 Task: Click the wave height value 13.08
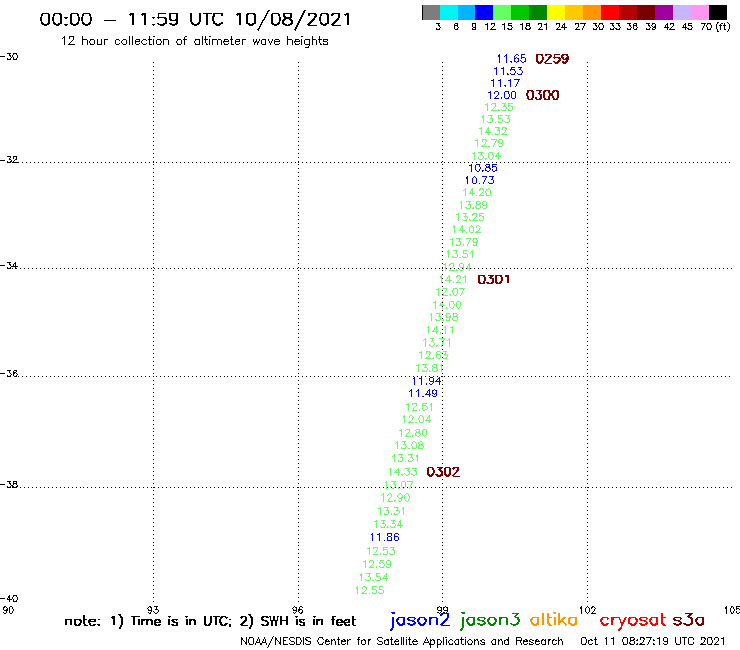[x=409, y=445]
